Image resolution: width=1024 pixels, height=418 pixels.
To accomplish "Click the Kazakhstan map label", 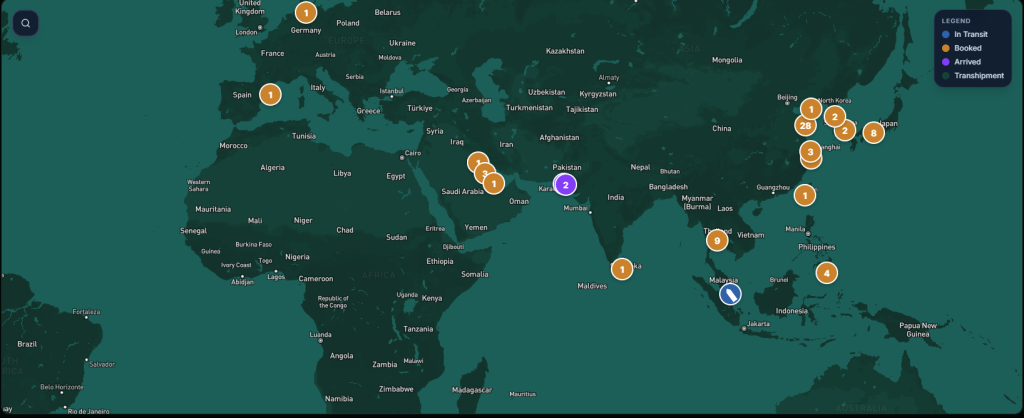I will point(565,51).
